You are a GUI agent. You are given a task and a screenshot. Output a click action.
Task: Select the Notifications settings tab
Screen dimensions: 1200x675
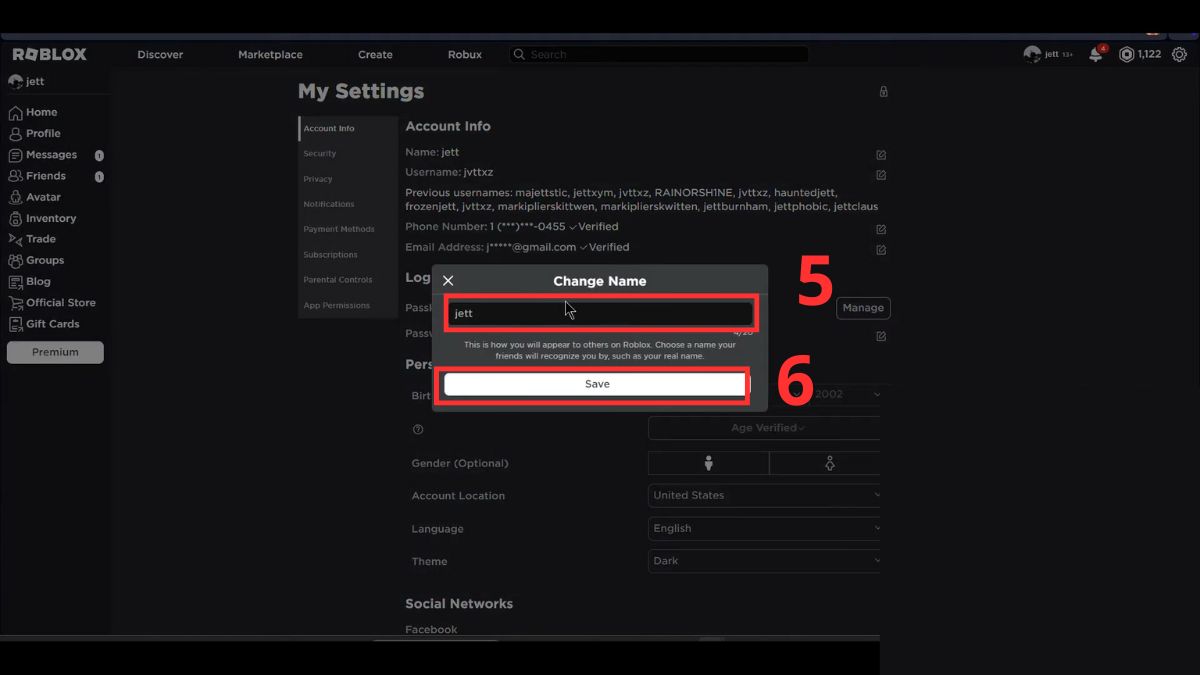[x=348, y=204]
